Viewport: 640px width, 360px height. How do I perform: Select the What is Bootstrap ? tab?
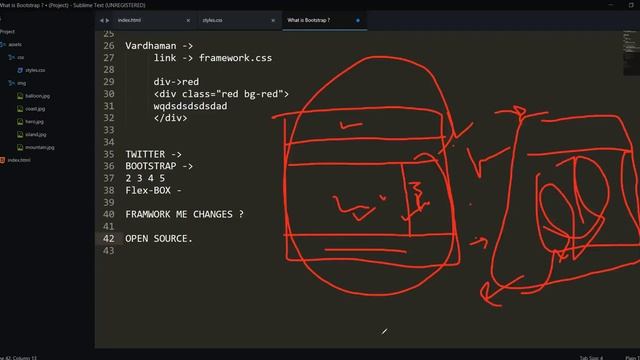pos(309,20)
